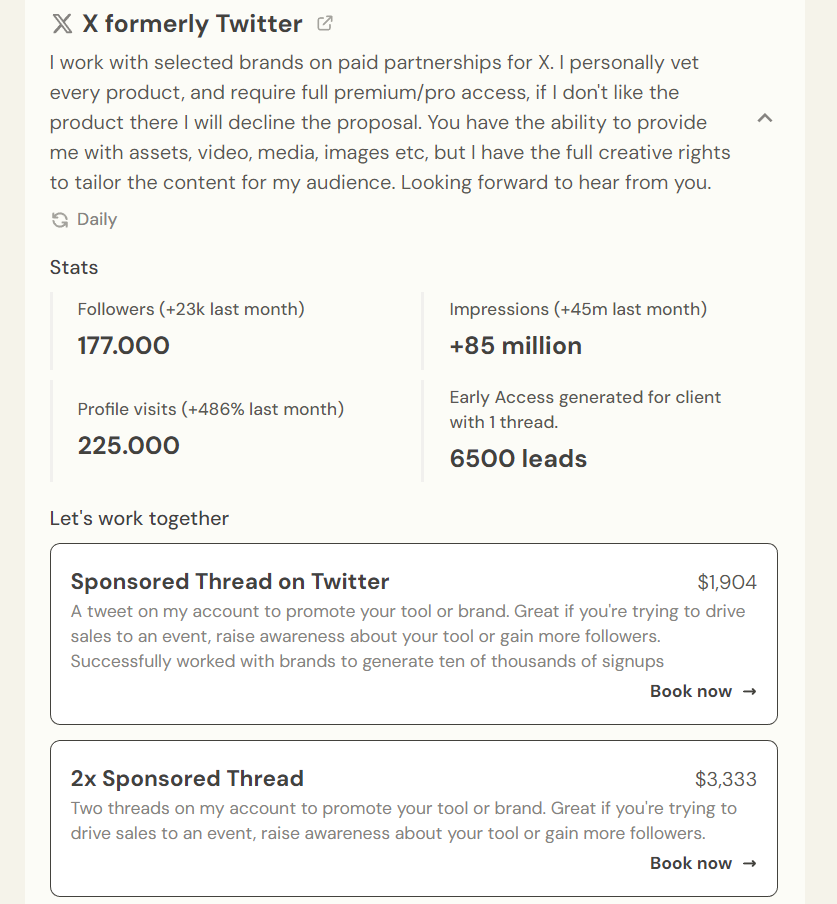Select the 6500 leads stat
This screenshot has height=904, width=837.
click(518, 459)
